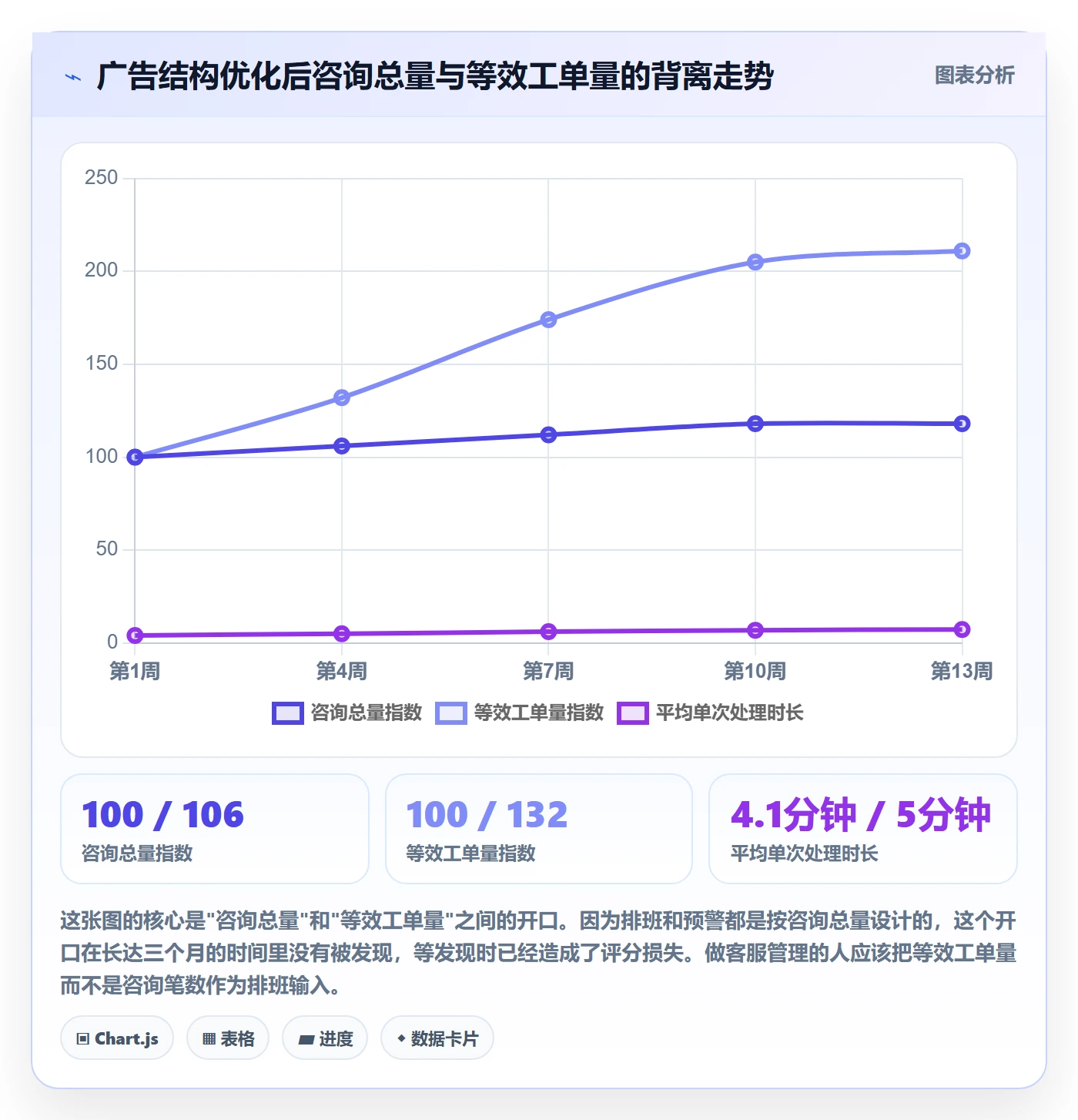Click the 第7周 x-axis label
This screenshot has width=1078, height=1120.
point(548,671)
